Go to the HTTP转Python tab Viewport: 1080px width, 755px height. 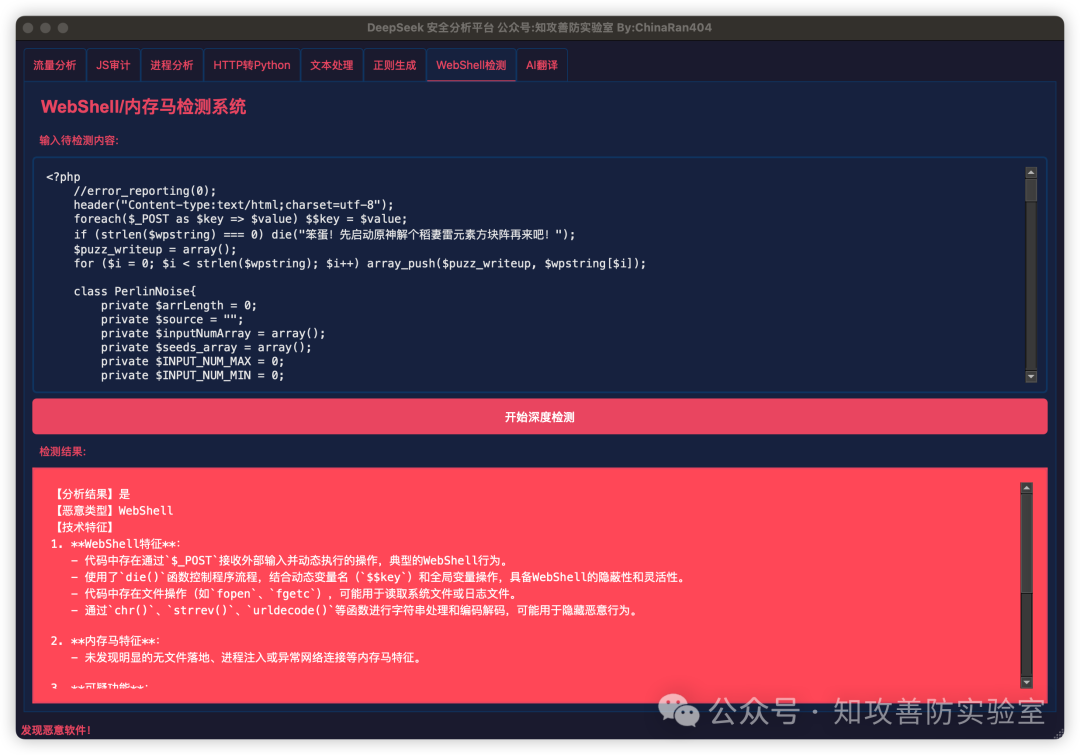click(x=251, y=65)
